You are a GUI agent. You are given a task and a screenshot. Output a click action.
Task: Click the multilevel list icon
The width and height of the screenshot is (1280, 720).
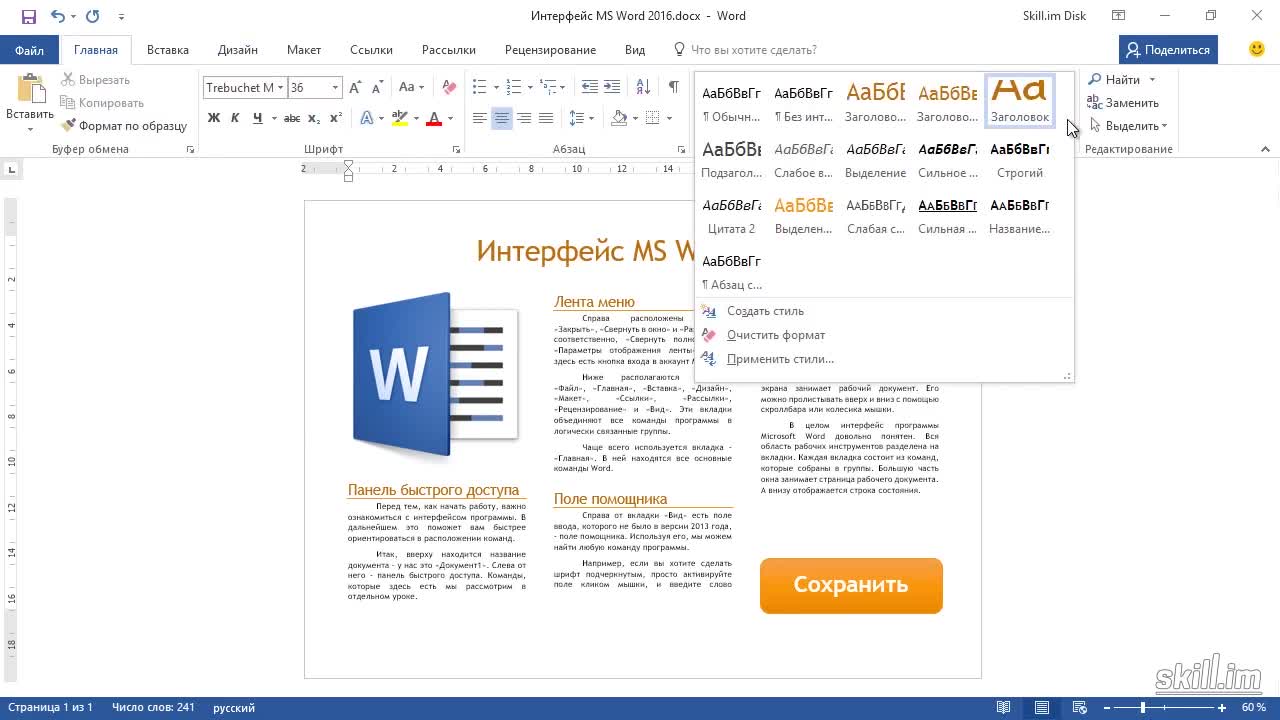(546, 88)
